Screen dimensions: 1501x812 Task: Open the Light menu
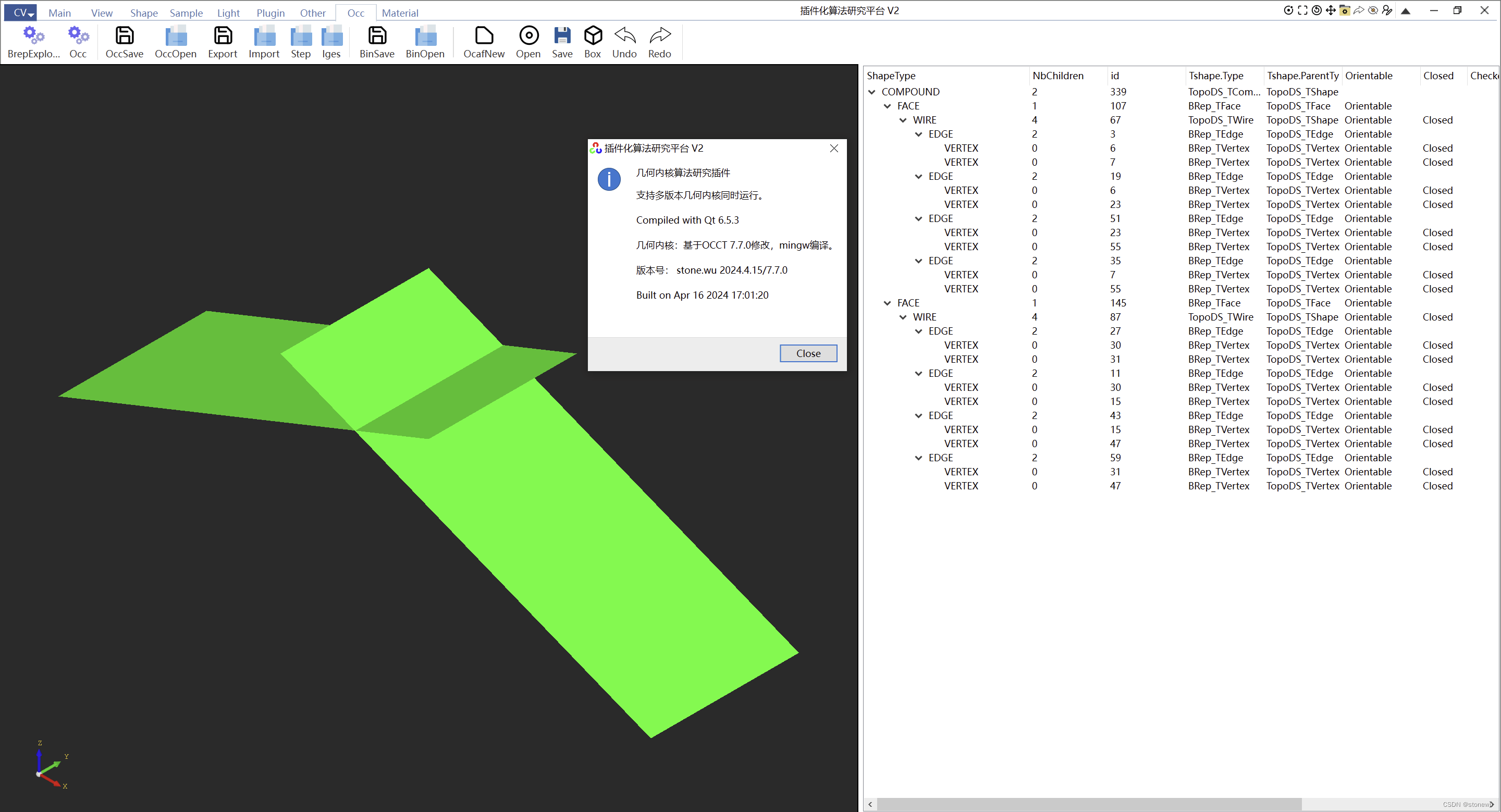[x=228, y=12]
